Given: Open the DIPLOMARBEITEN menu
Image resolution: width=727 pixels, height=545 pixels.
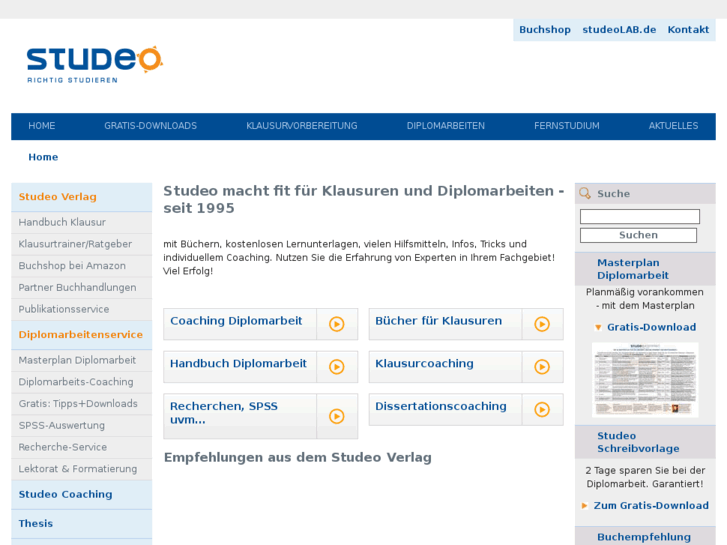Looking at the screenshot, I should (x=446, y=126).
